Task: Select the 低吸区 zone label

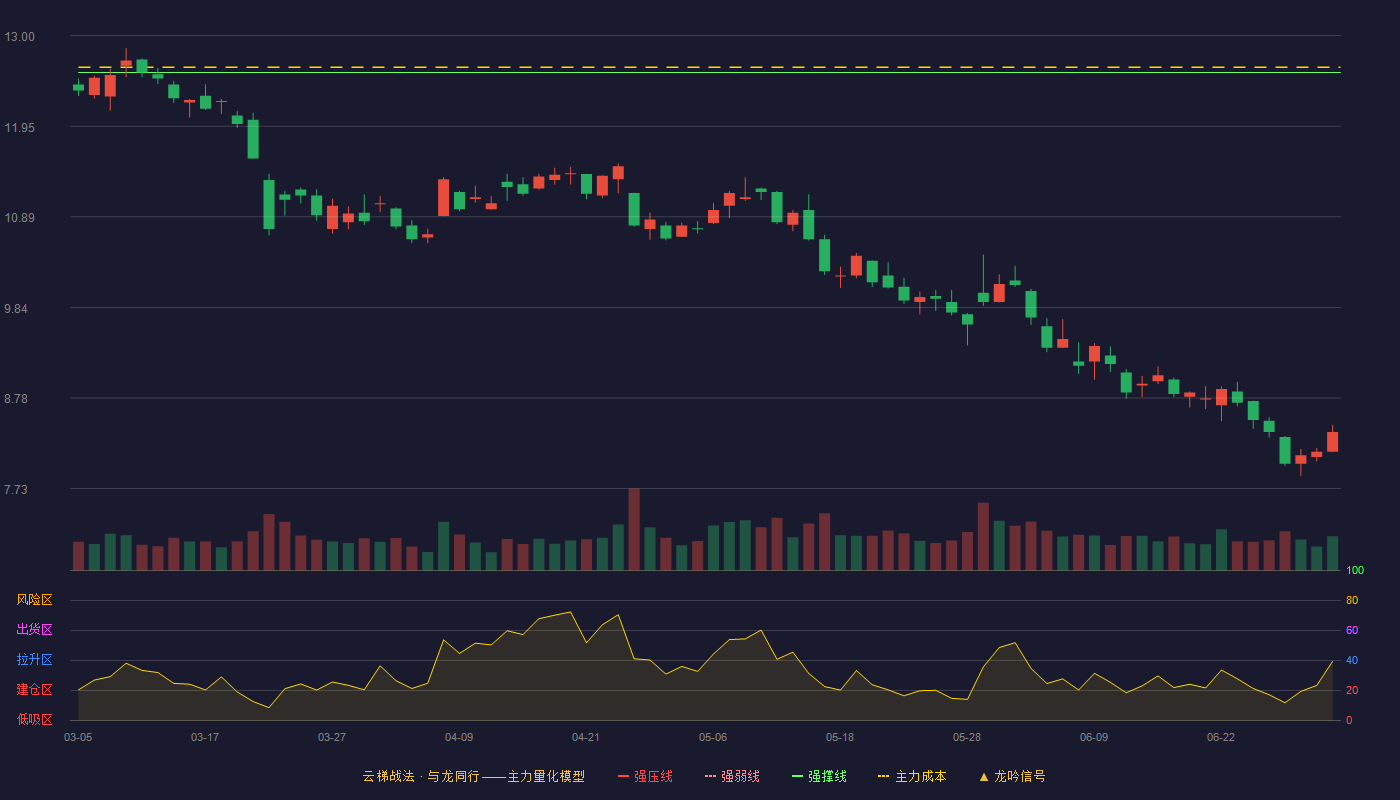Action: (34, 719)
